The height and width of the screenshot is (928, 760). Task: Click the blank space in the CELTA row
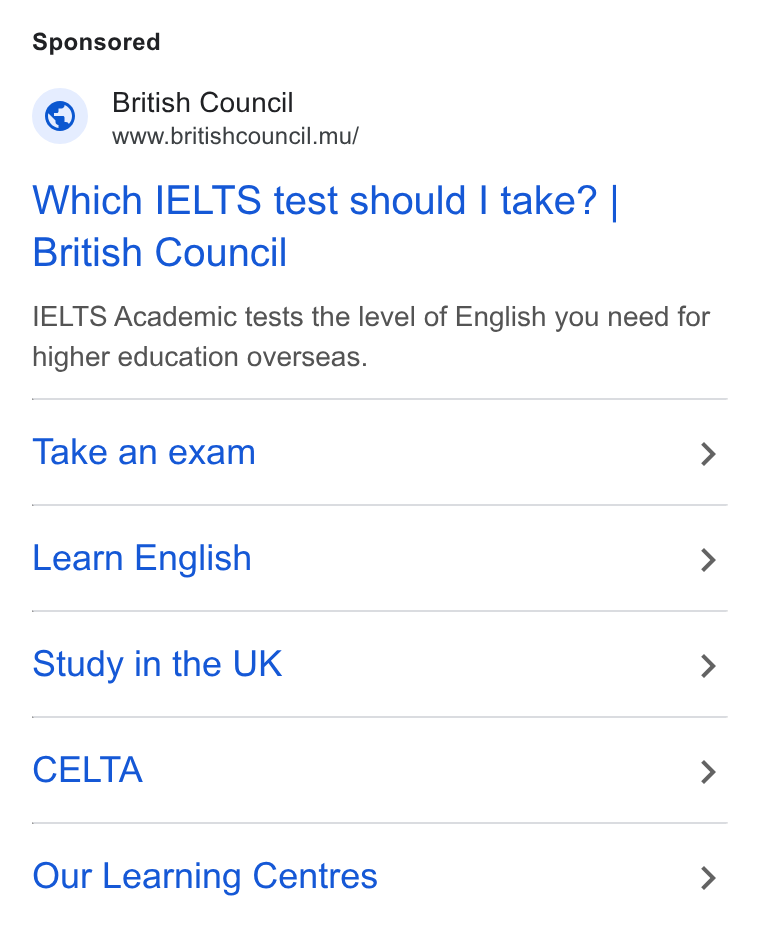pyautogui.click(x=420, y=771)
